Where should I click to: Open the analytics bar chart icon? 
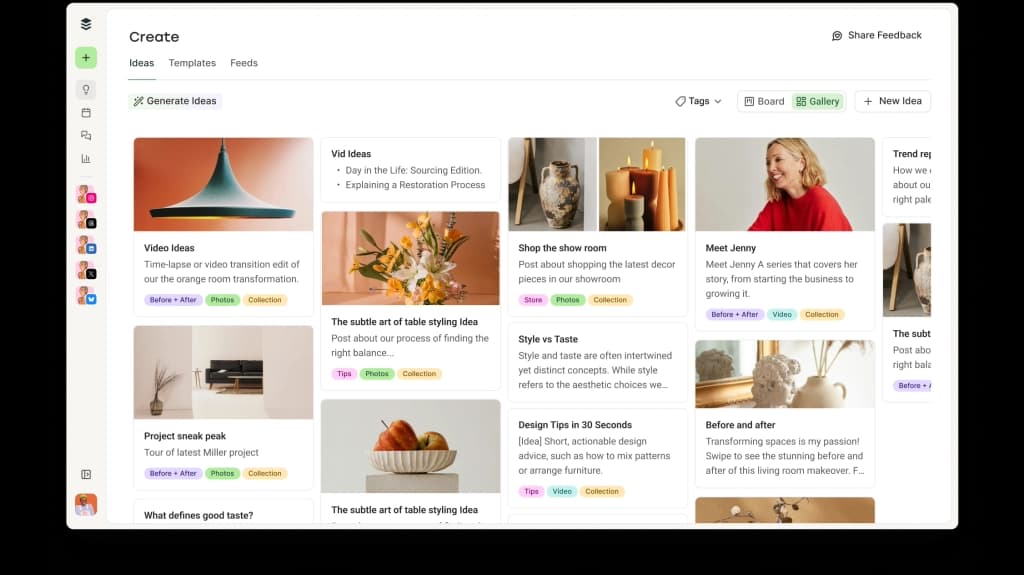(86, 158)
